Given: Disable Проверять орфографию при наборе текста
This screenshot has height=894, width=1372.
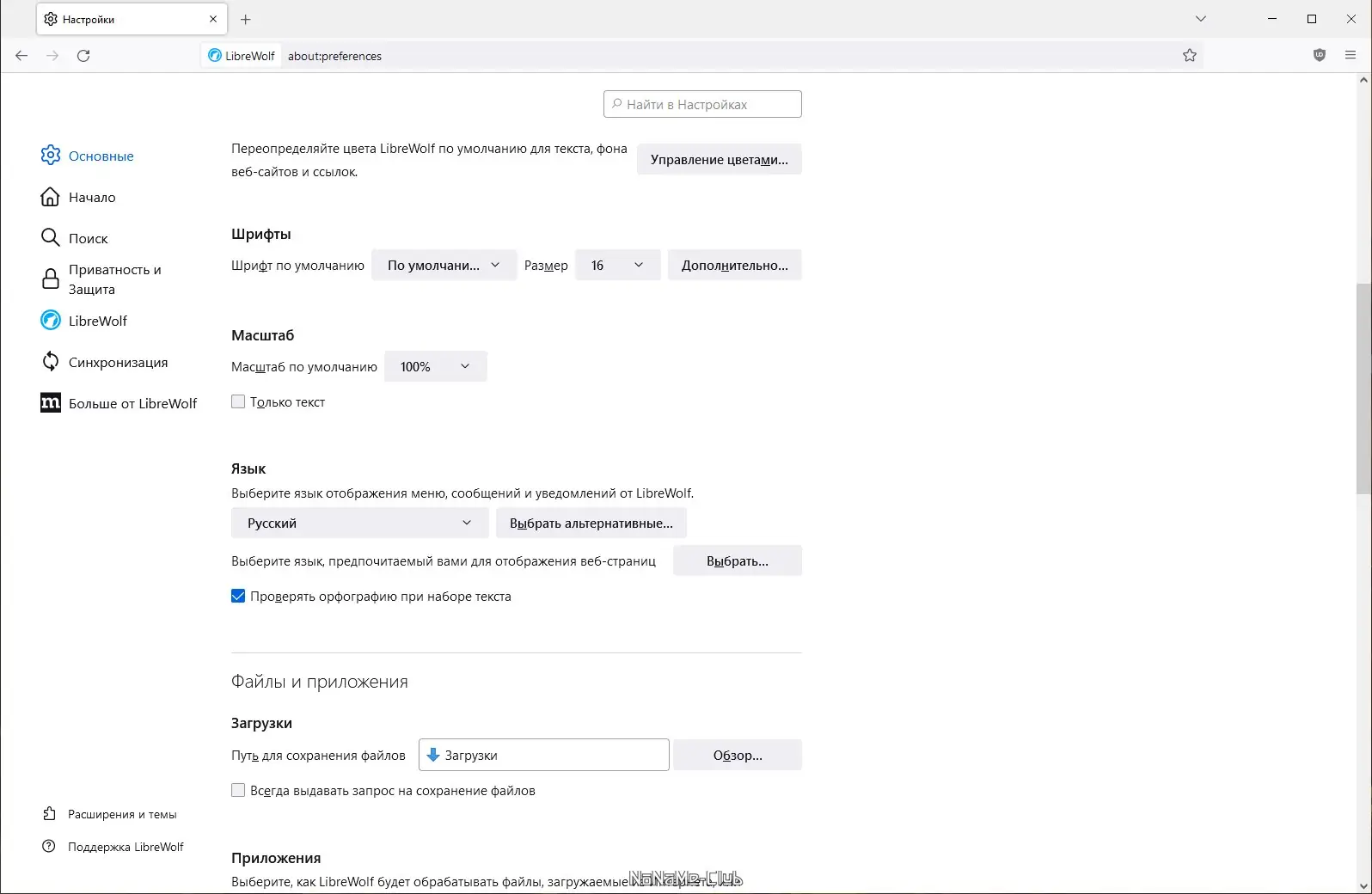Looking at the screenshot, I should point(238,596).
